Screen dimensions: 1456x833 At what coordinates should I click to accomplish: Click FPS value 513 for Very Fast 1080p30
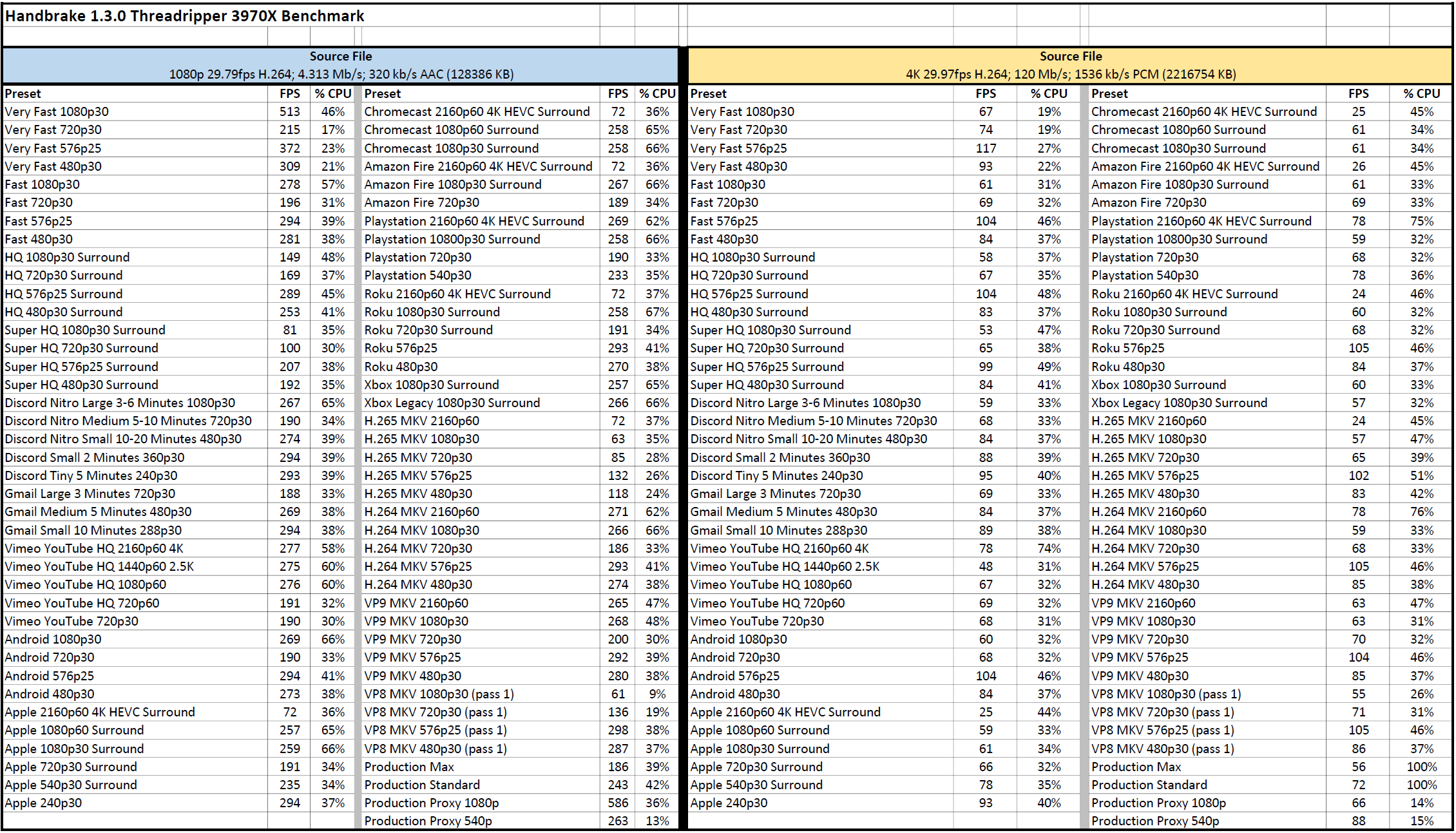click(289, 111)
